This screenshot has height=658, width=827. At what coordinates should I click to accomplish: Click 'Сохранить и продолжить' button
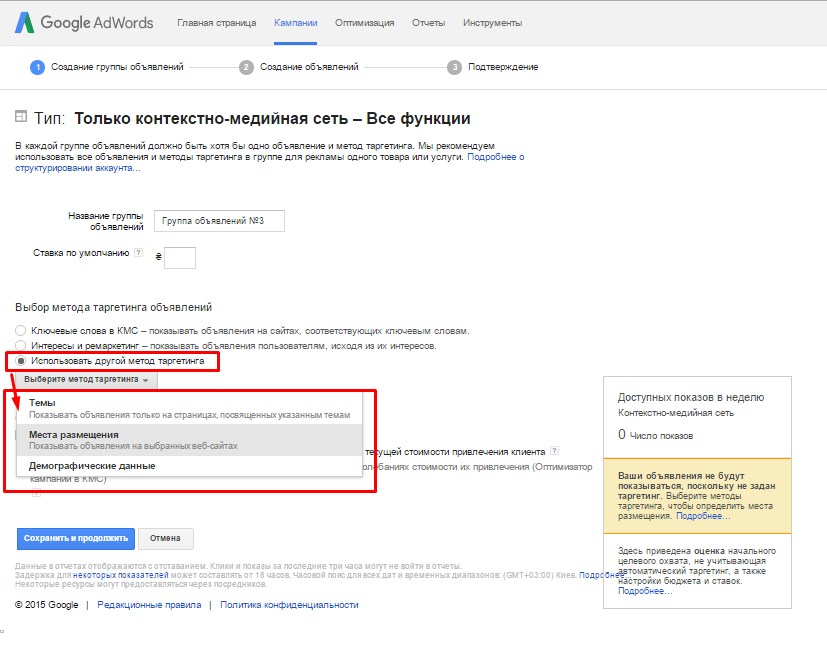click(76, 538)
